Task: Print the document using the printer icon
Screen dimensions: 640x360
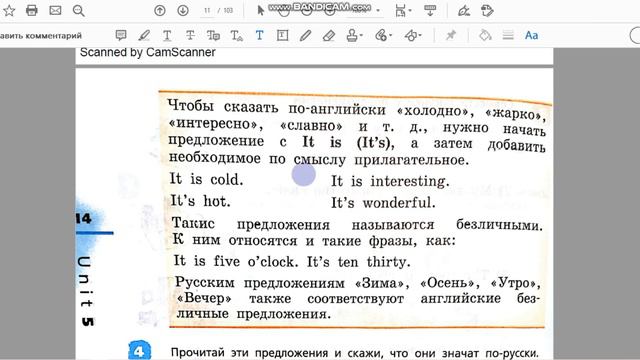Action: pos(32,11)
